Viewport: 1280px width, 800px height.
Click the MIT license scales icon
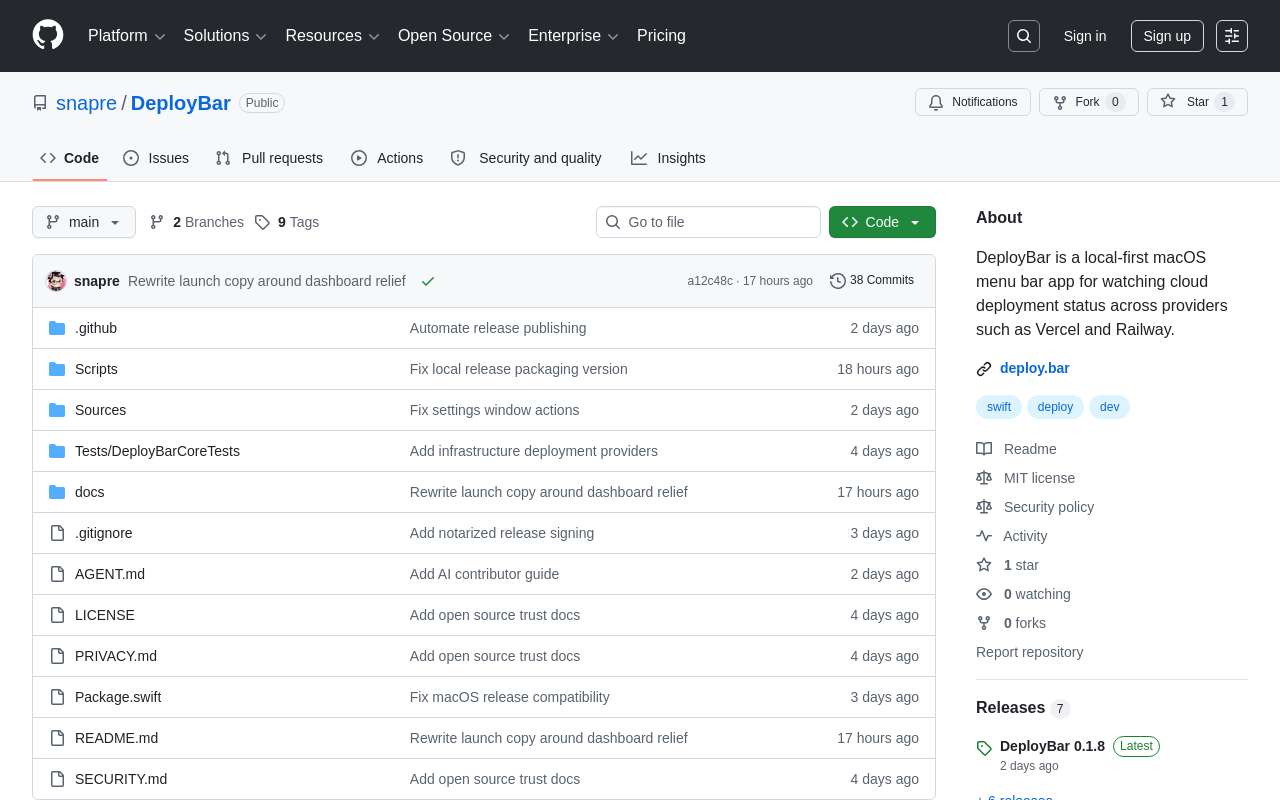tap(984, 478)
